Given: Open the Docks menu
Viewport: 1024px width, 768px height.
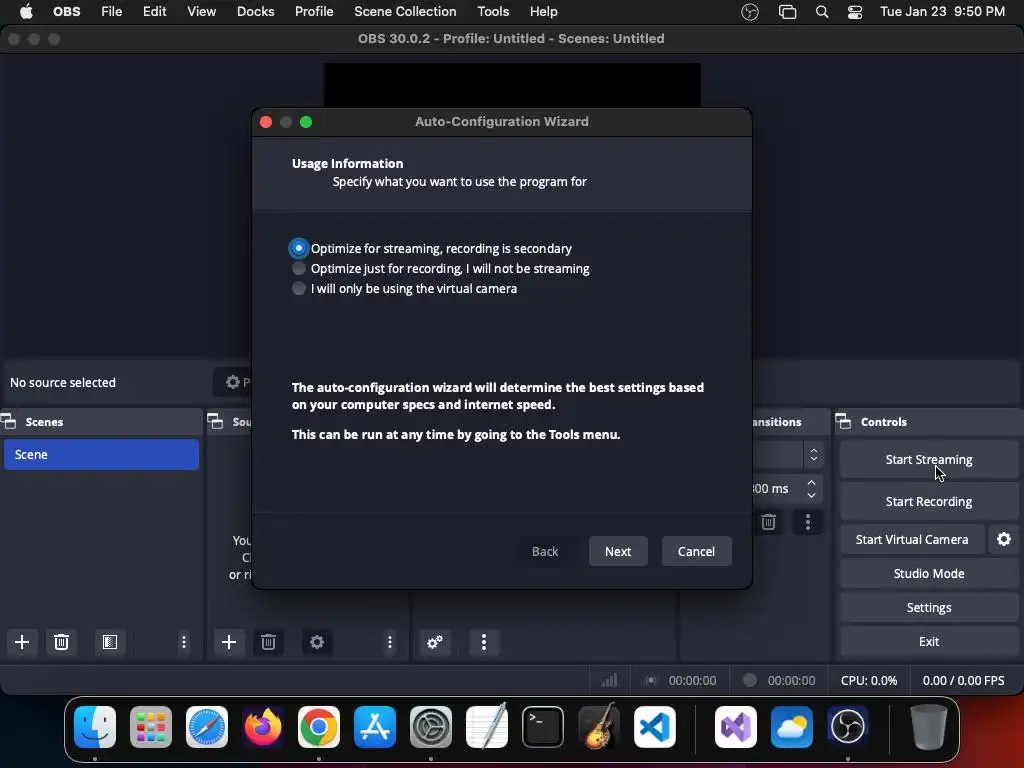Looking at the screenshot, I should click(255, 12).
